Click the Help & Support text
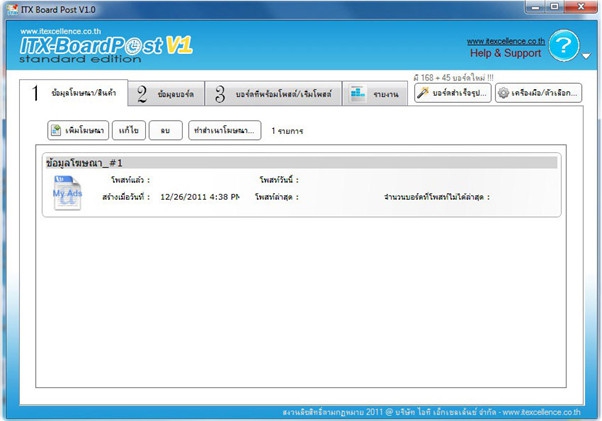Image resolution: width=602 pixels, height=421 pixels. coord(505,53)
